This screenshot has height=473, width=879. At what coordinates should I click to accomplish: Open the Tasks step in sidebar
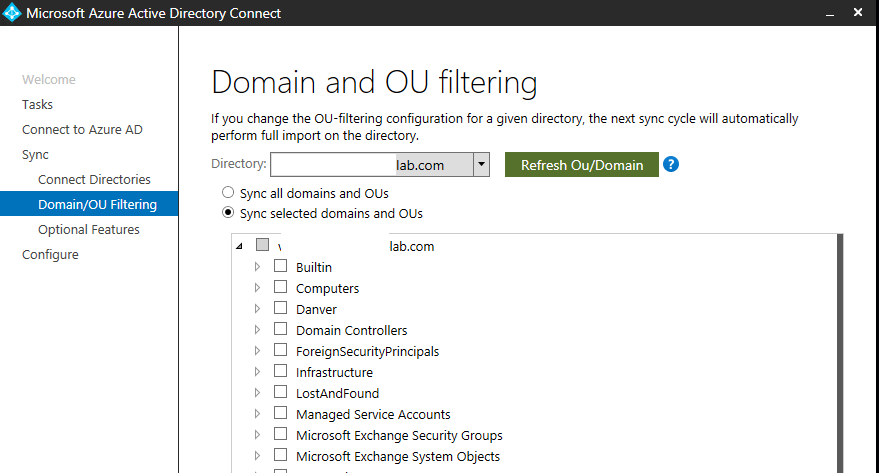click(38, 105)
